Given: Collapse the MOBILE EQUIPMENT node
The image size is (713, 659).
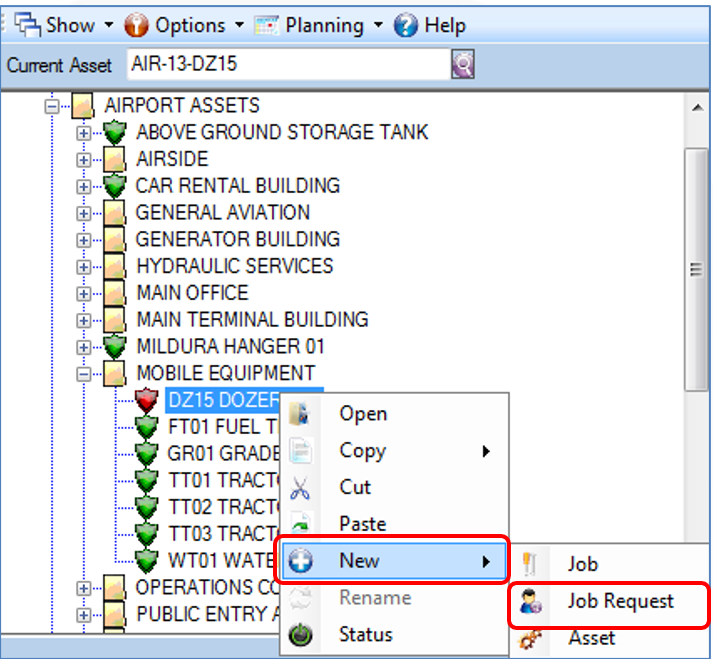Looking at the screenshot, I should 83,374.
